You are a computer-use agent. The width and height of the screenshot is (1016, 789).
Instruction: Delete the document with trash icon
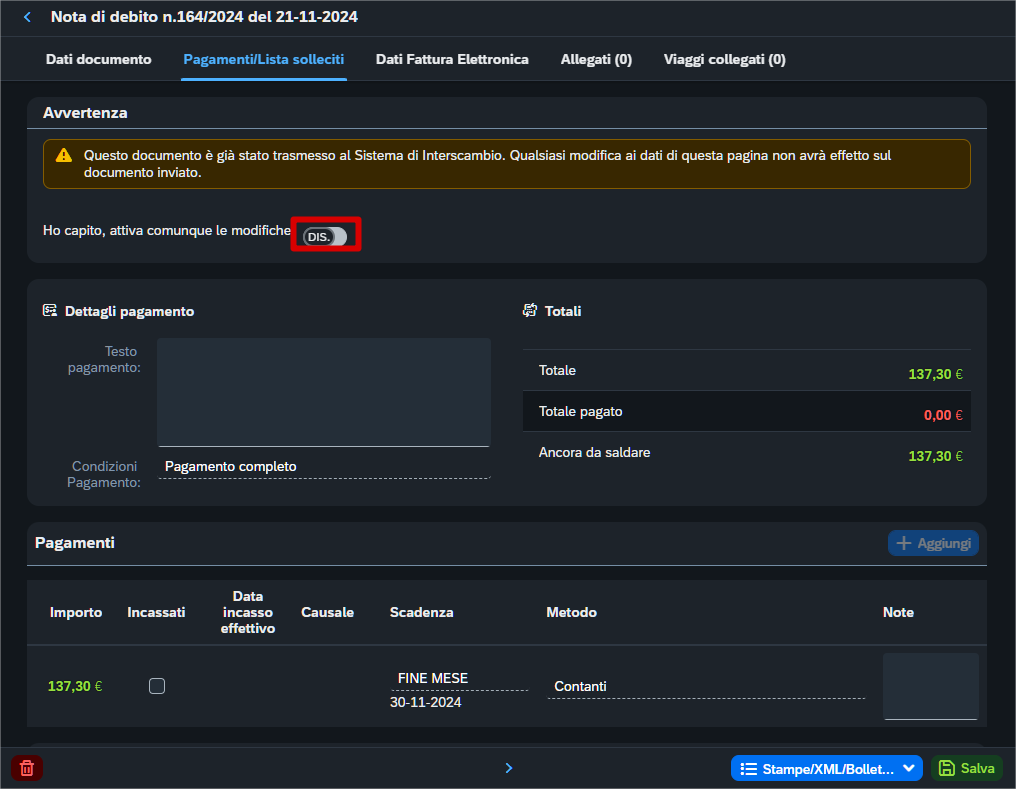[27, 768]
